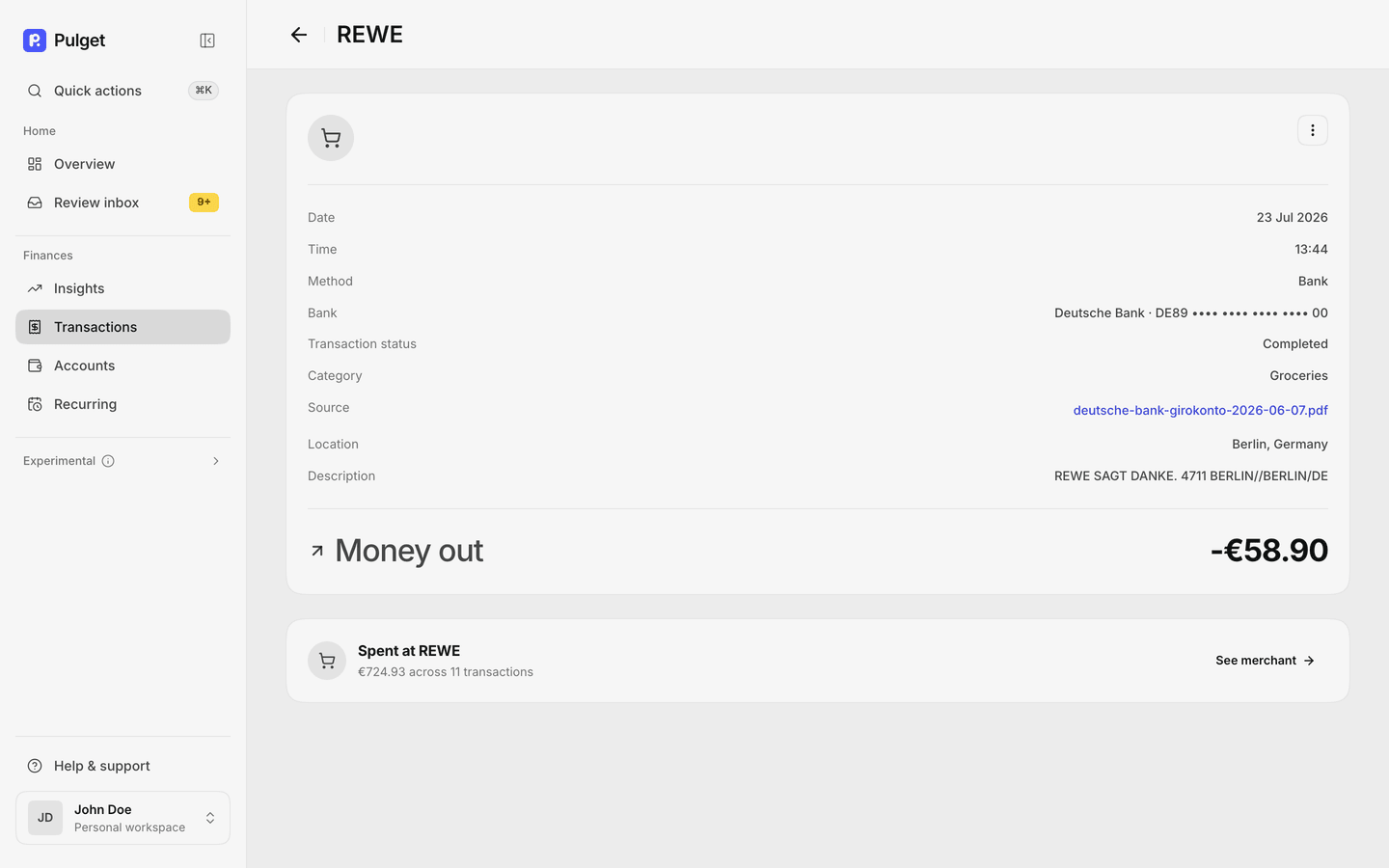Click the Insights trend icon
This screenshot has width=1389, height=868.
[x=35, y=288]
